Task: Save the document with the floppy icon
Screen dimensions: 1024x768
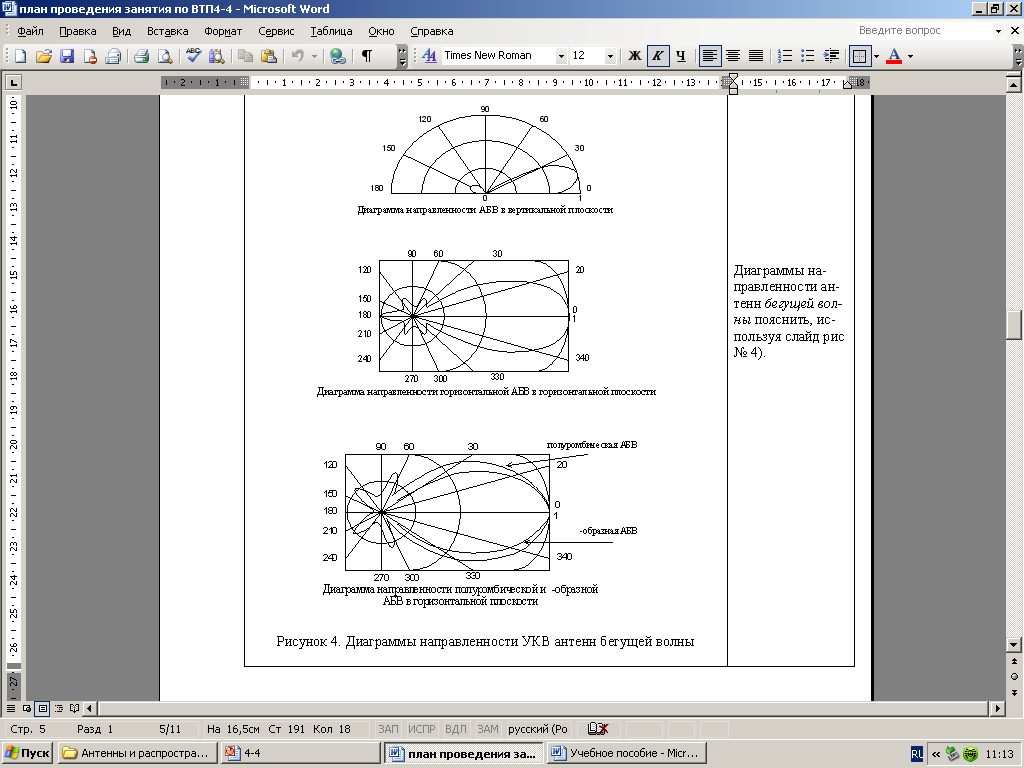Action: [x=67, y=56]
